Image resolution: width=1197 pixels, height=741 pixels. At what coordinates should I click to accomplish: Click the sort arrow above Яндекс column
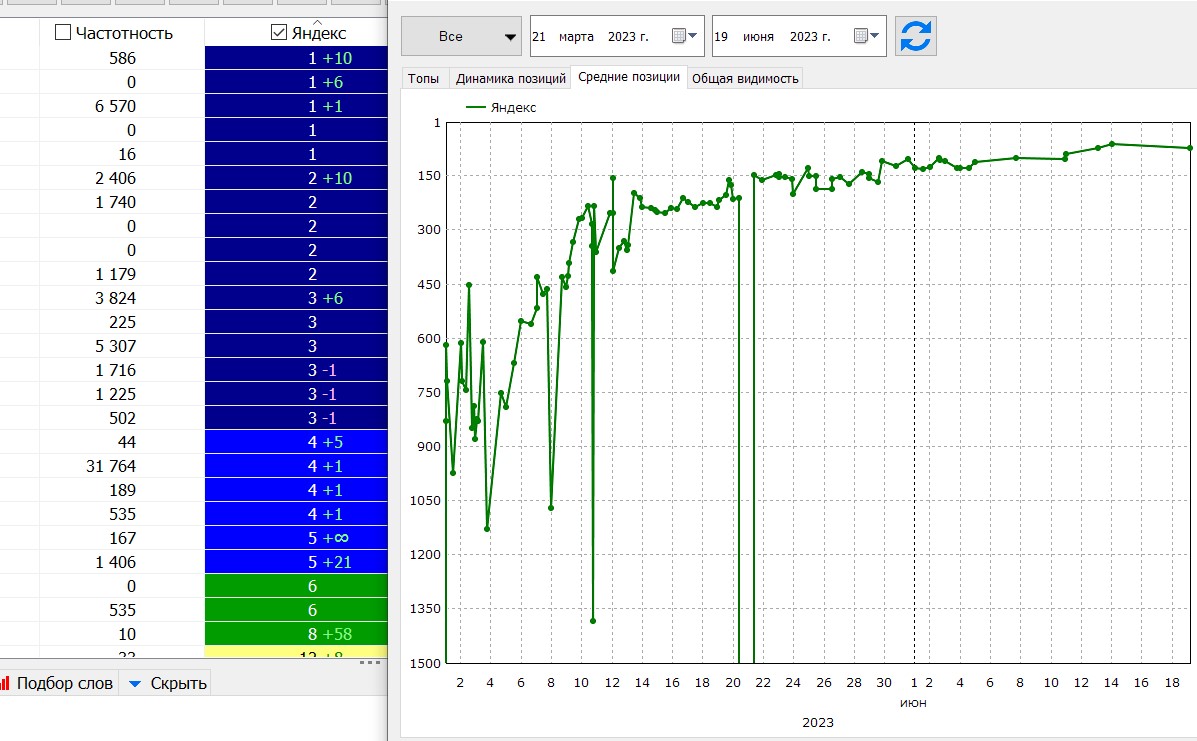(317, 20)
